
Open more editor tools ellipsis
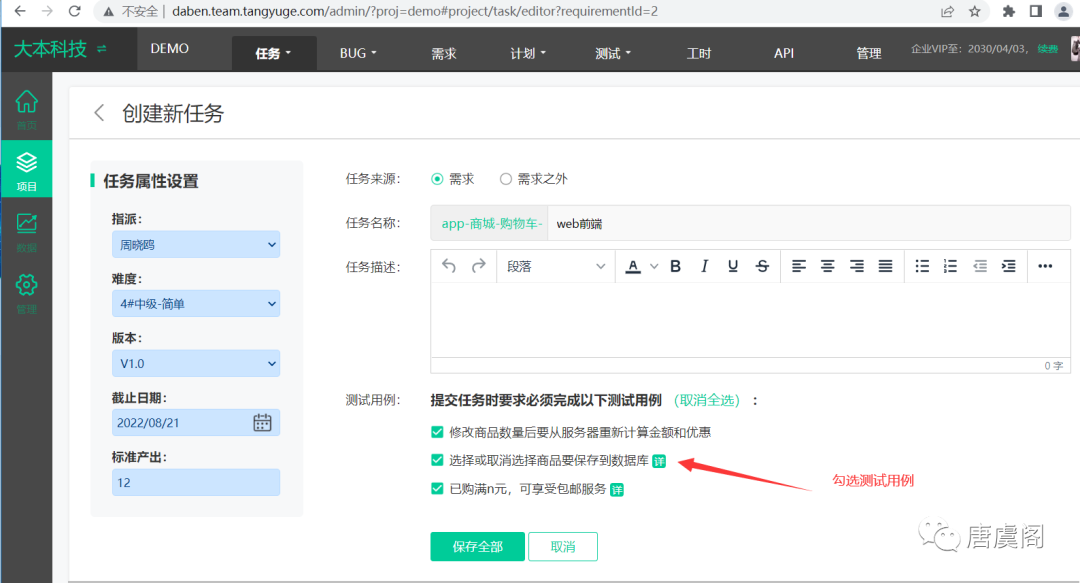click(1045, 266)
